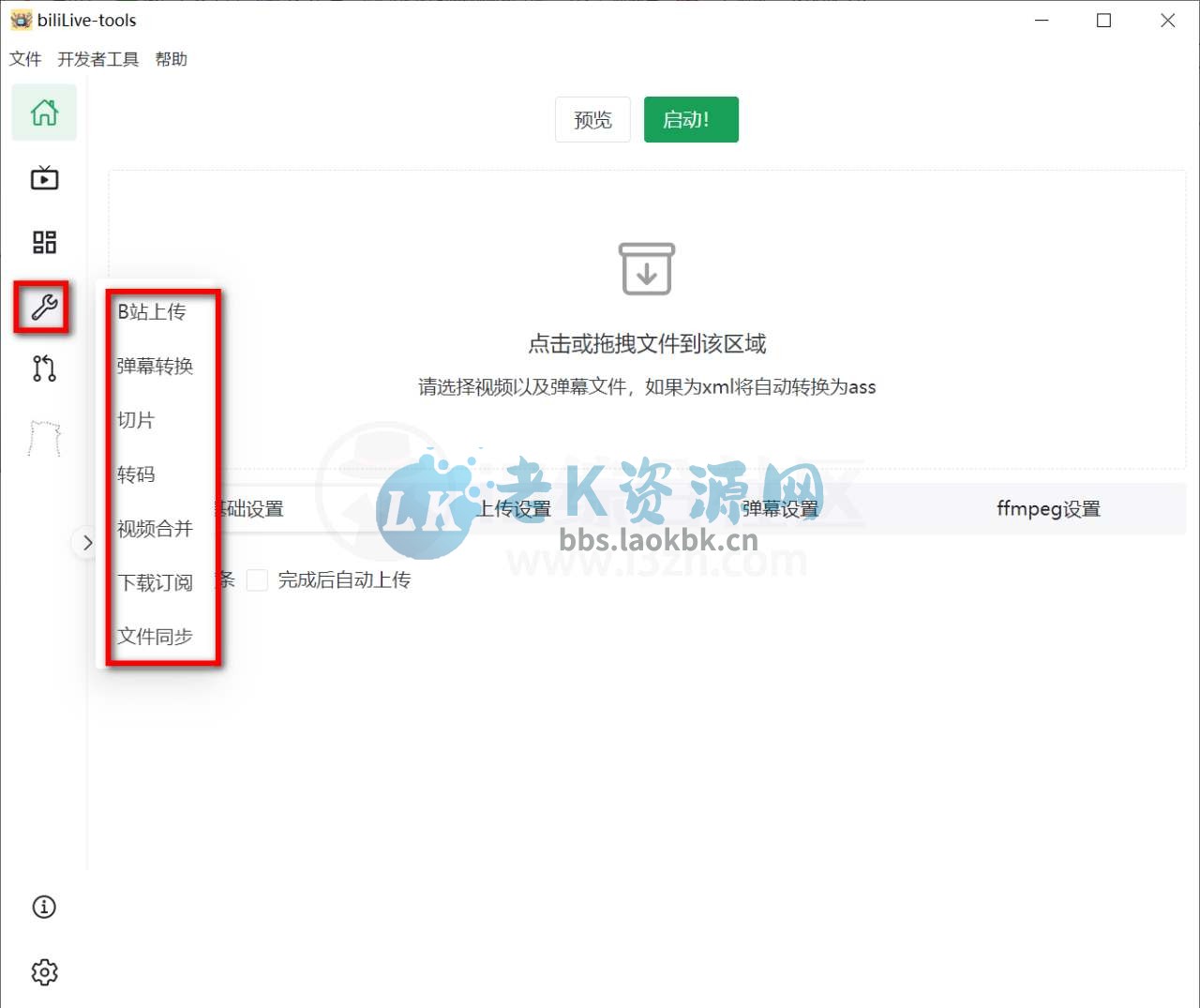
Task: Expand the sidebar with chevron arrow
Action: click(x=86, y=543)
